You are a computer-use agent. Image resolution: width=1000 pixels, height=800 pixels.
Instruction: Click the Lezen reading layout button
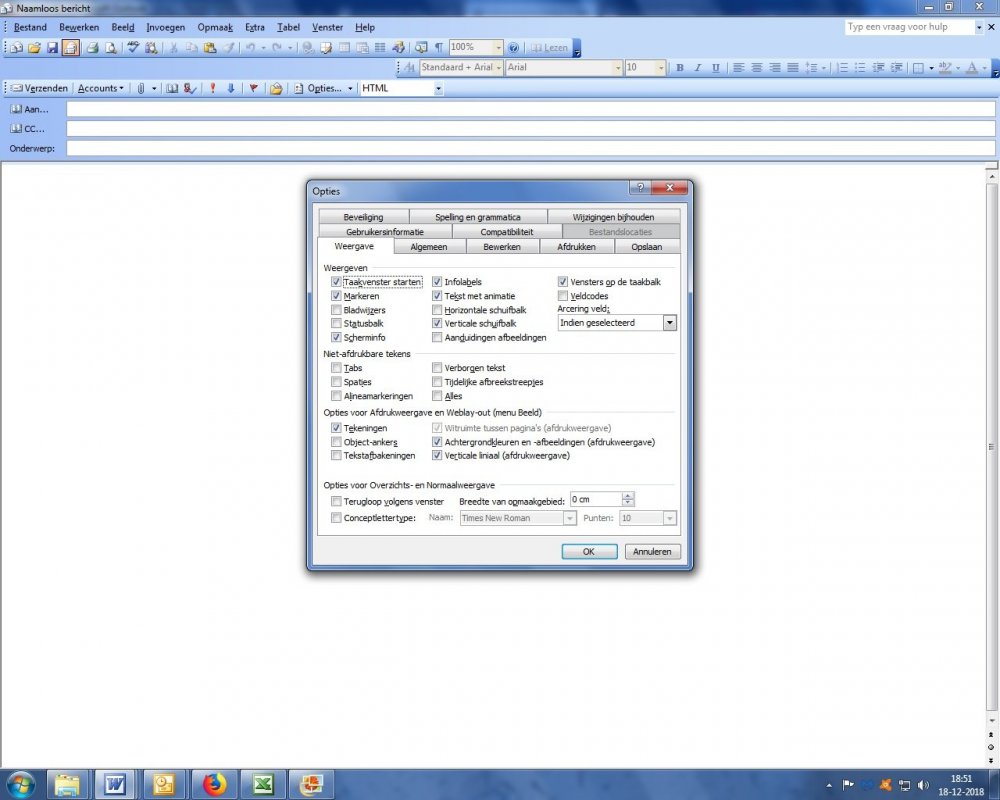click(549, 48)
